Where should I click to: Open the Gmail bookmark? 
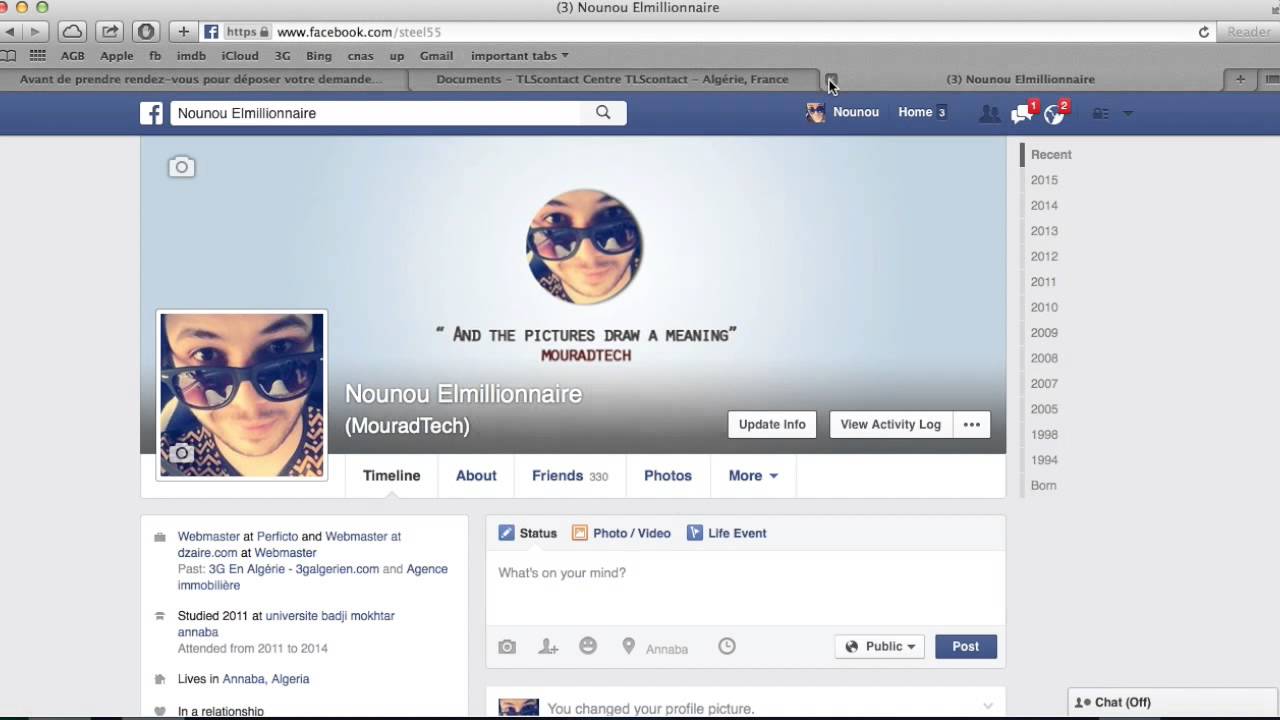pos(436,56)
